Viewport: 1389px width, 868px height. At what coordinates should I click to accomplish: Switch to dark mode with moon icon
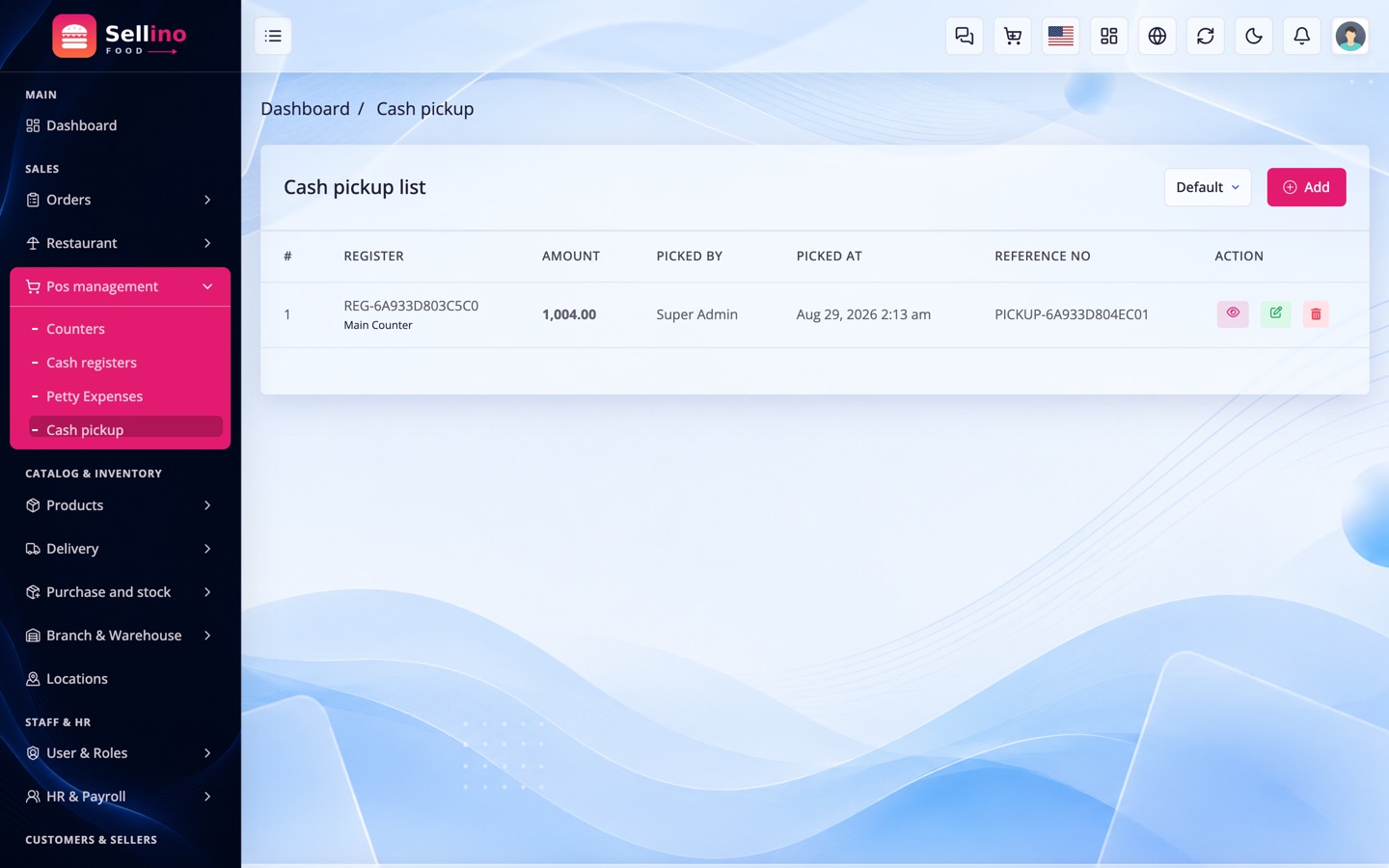pos(1253,36)
